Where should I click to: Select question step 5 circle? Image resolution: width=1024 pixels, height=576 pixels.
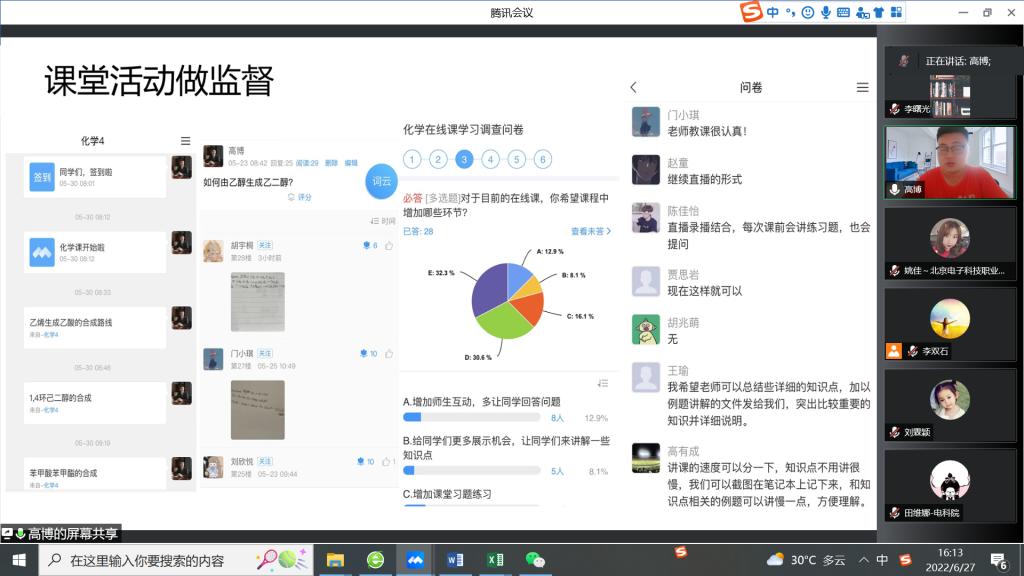pyautogui.click(x=516, y=159)
